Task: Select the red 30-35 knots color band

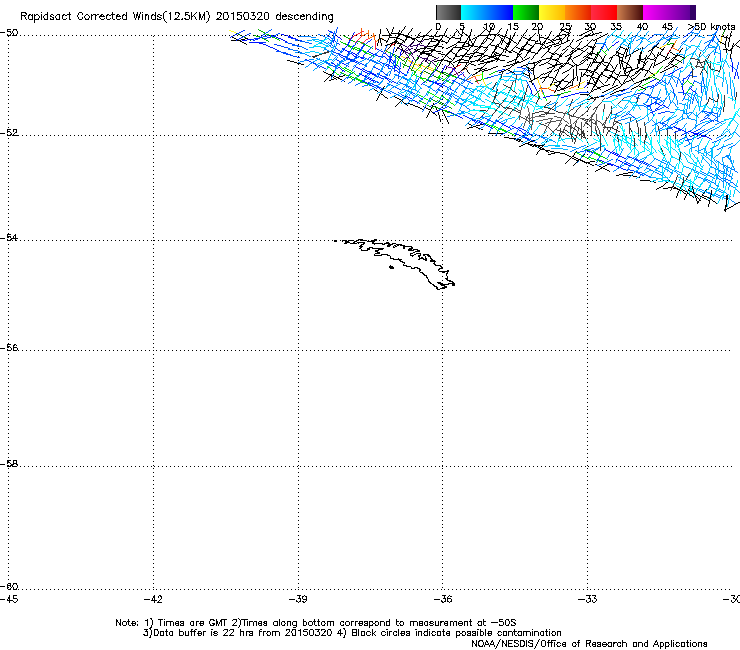Action: [604, 12]
